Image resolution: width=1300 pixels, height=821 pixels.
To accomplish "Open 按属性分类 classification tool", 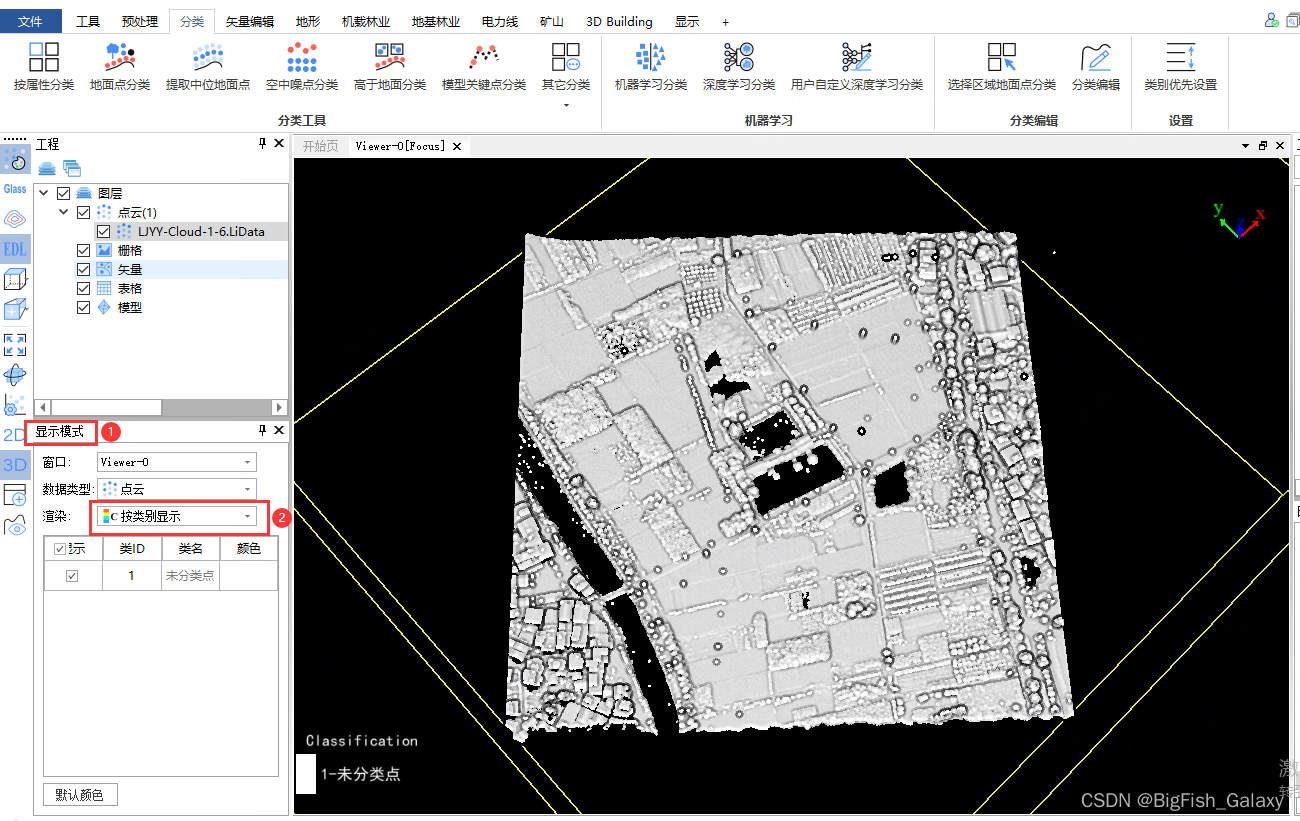I will [x=44, y=66].
